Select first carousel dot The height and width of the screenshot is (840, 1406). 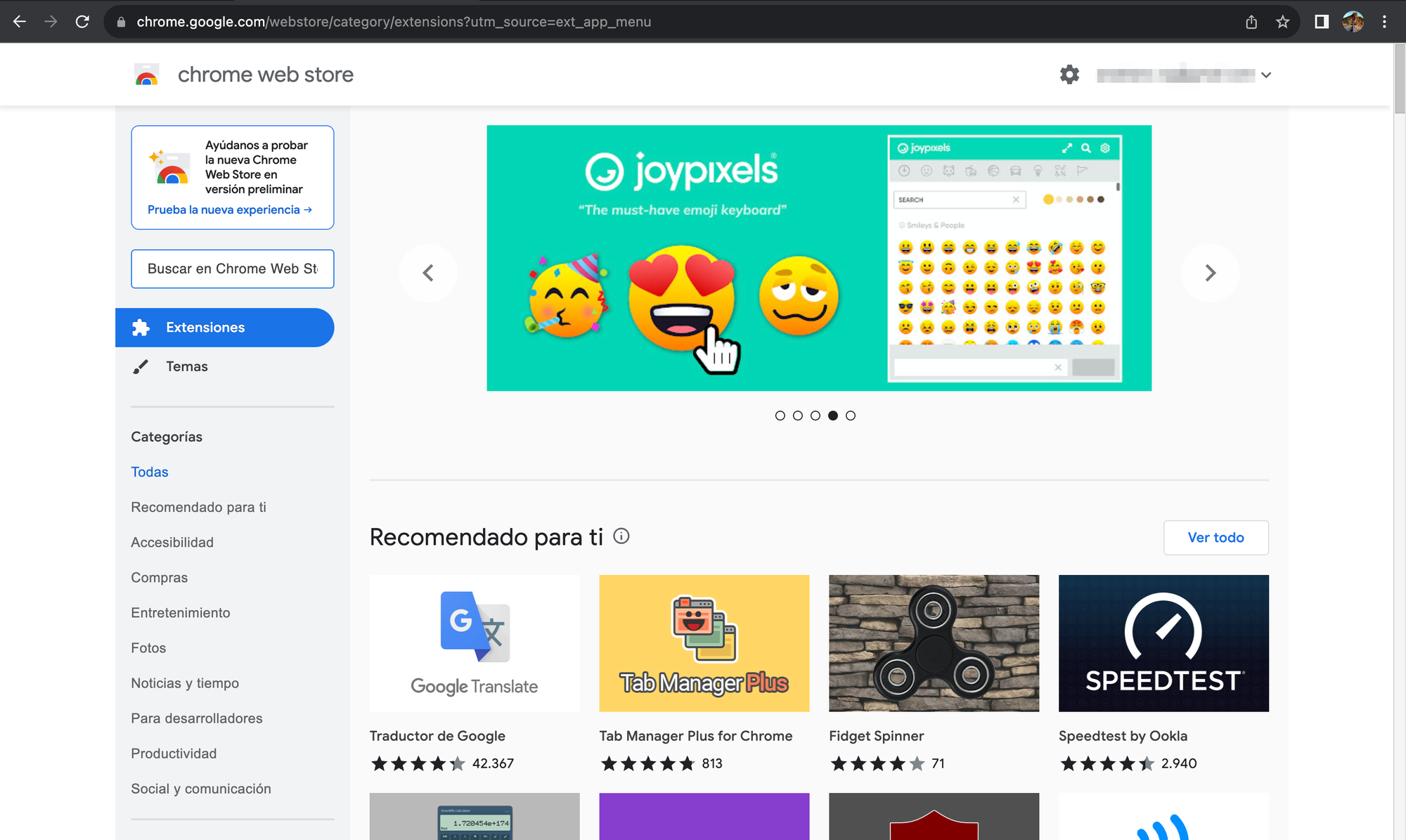[780, 415]
